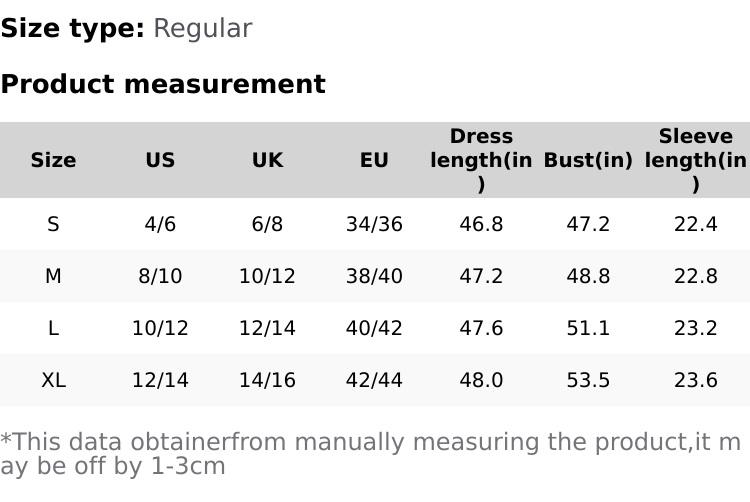Click the US column header
750x502 pixels.
[160, 160]
